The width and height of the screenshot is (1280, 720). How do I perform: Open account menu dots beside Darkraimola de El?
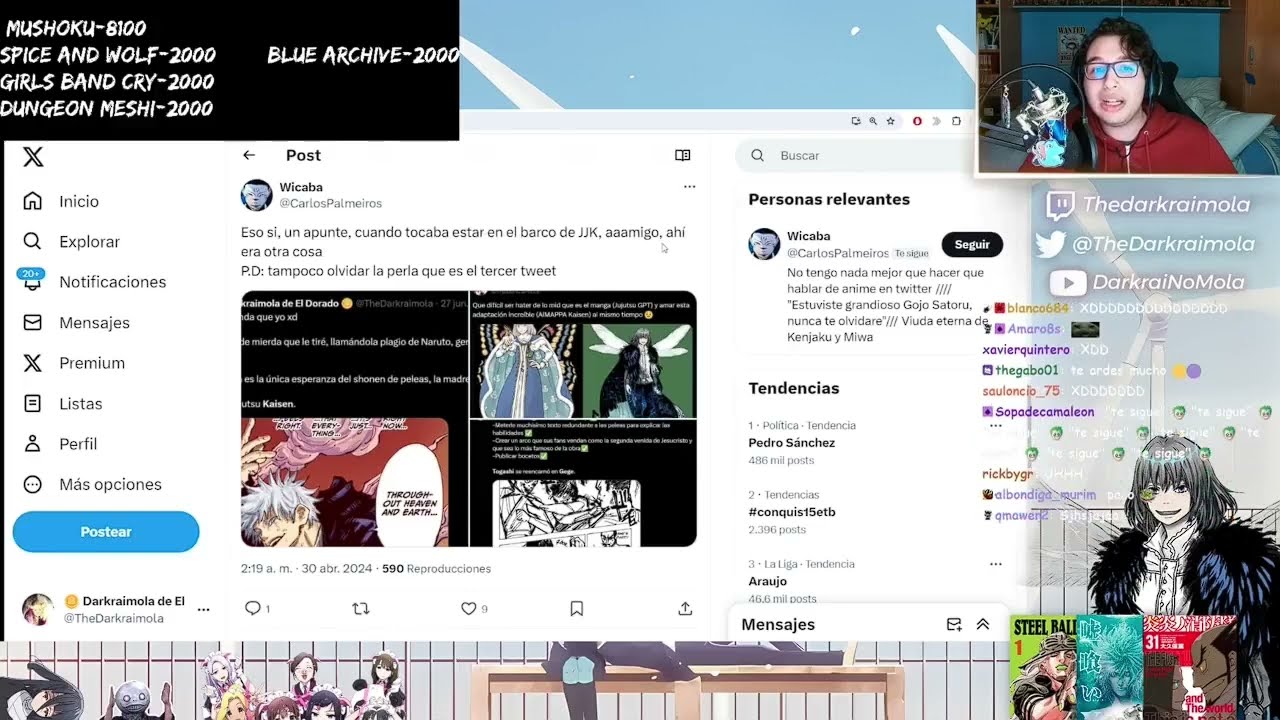[x=203, y=609]
